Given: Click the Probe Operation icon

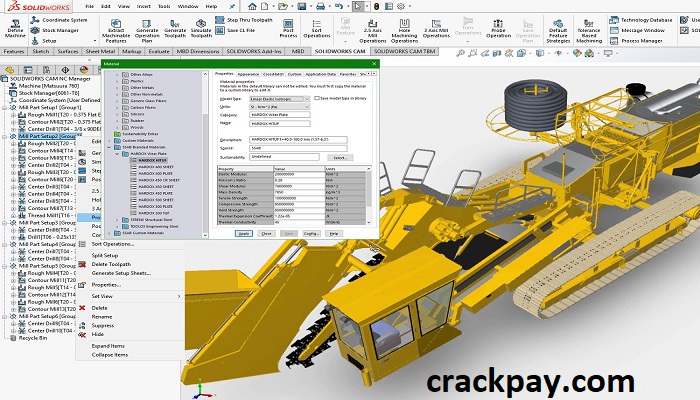Looking at the screenshot, I should (x=498, y=29).
